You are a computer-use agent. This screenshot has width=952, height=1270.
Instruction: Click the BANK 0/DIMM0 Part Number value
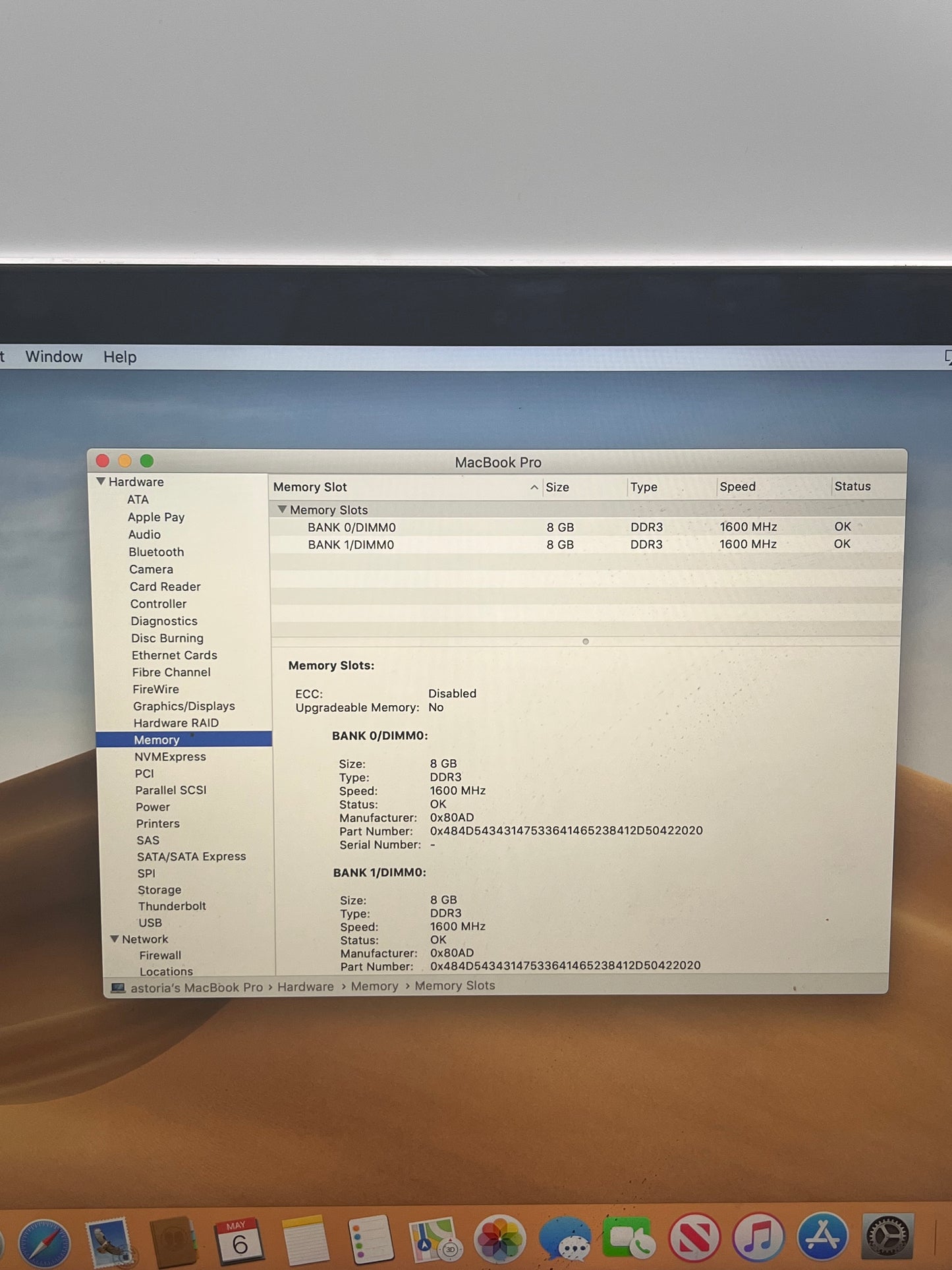pyautogui.click(x=566, y=830)
